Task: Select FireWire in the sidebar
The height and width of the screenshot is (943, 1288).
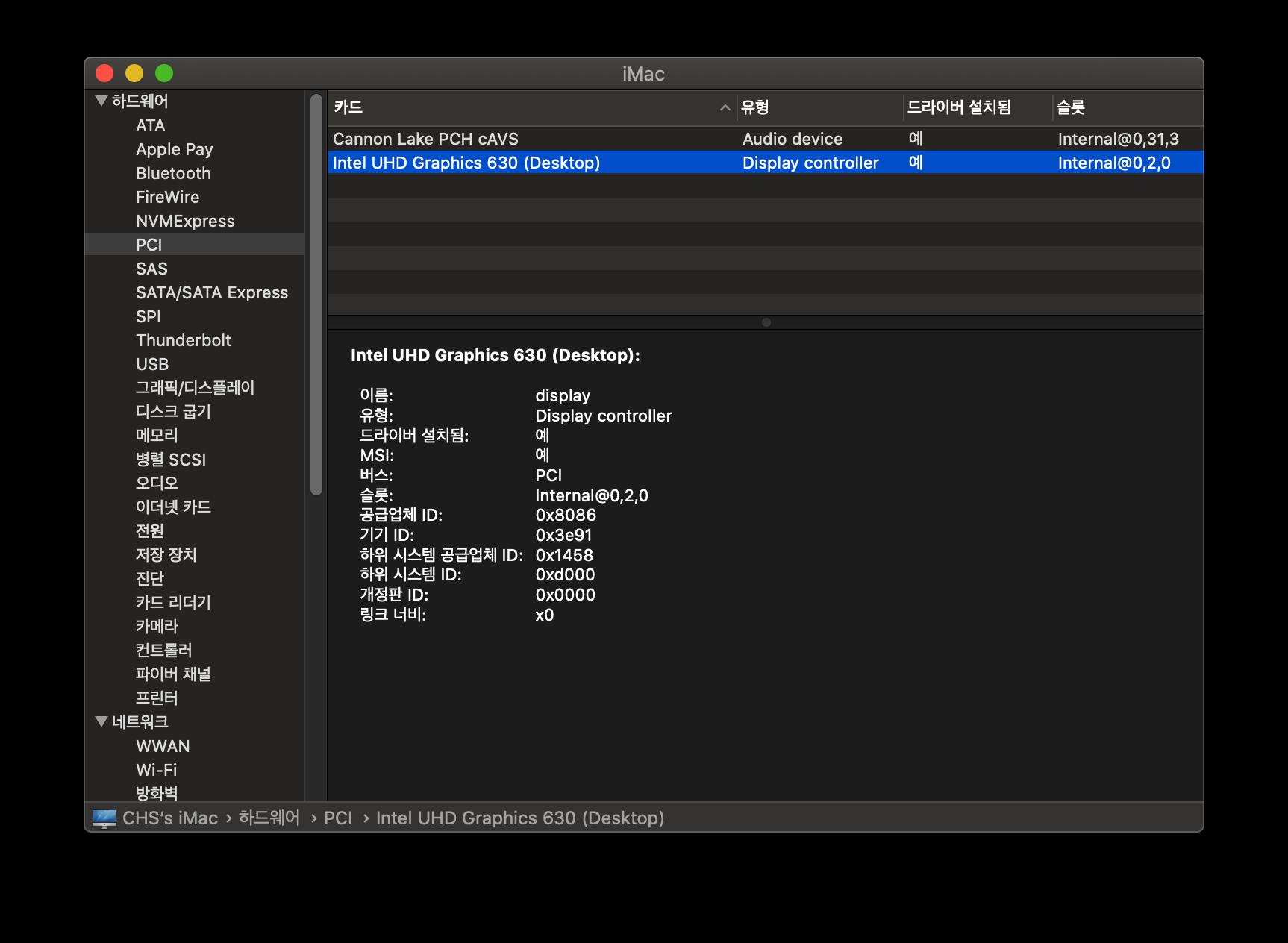Action: pos(167,197)
